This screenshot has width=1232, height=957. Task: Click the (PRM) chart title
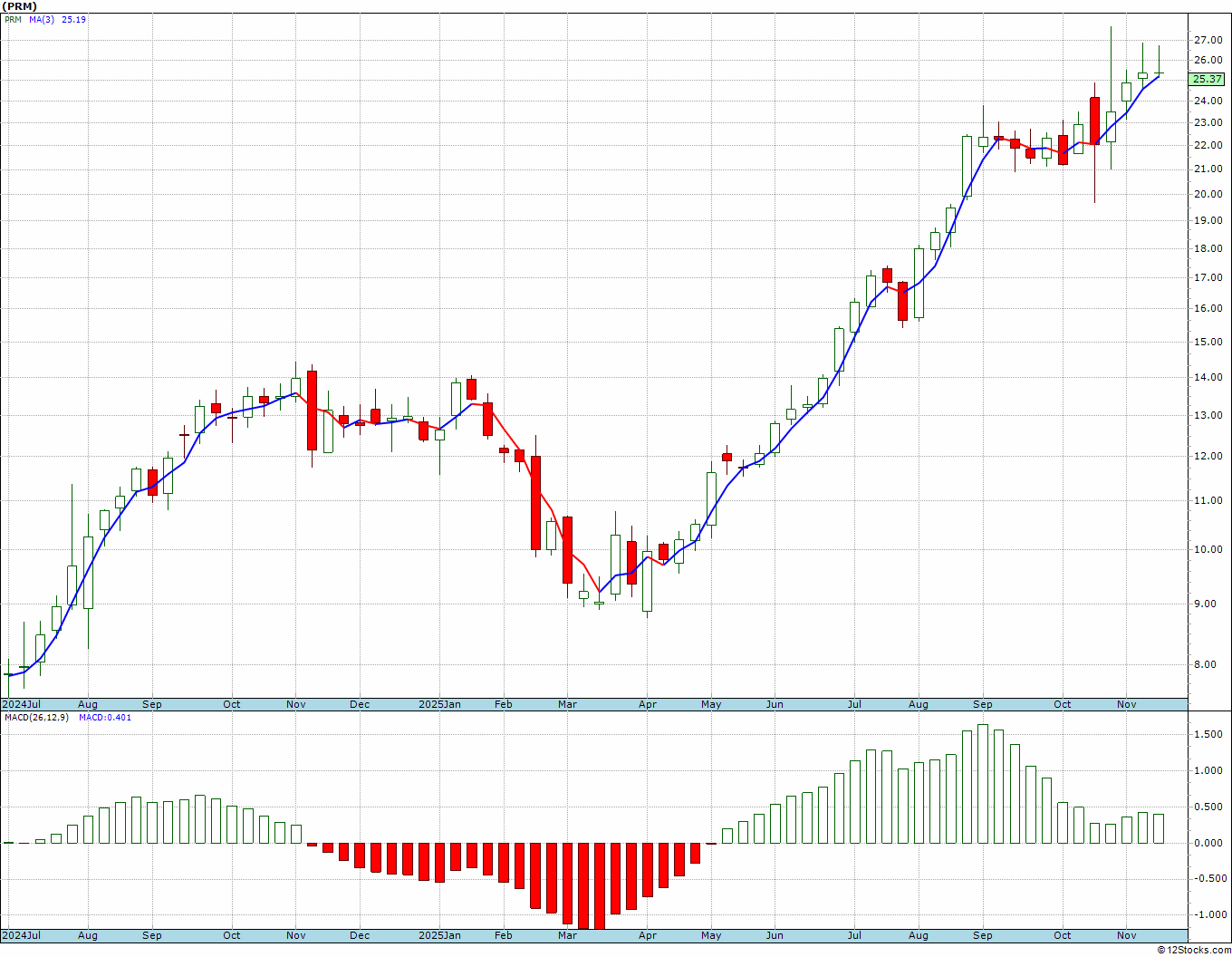coord(20,6)
